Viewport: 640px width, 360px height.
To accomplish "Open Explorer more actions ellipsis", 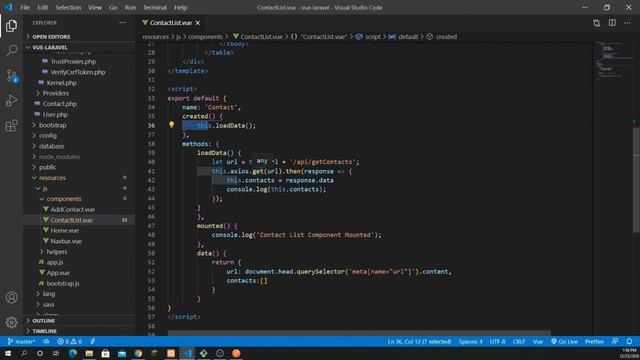I will click(122, 23).
